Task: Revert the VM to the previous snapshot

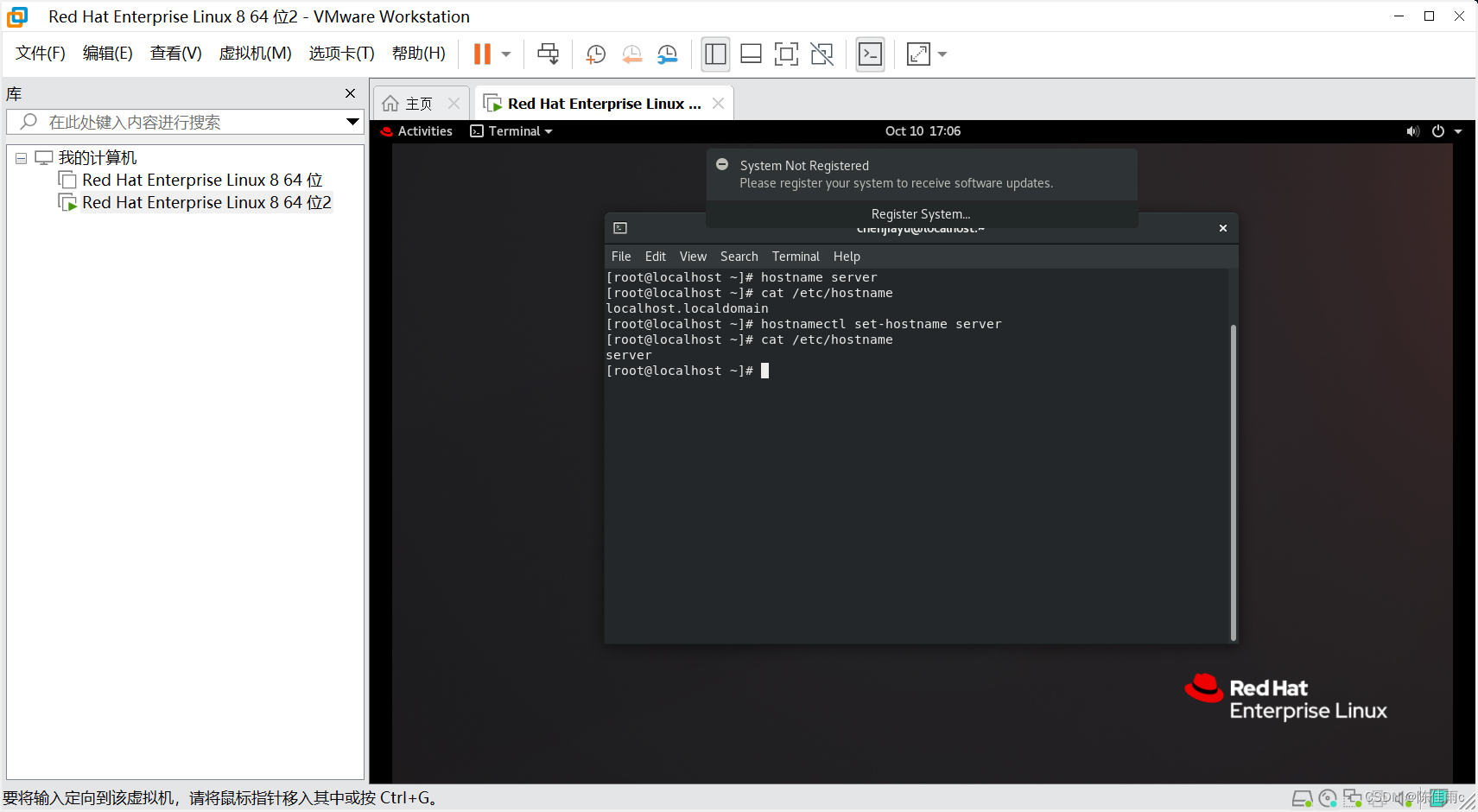Action: tap(631, 54)
